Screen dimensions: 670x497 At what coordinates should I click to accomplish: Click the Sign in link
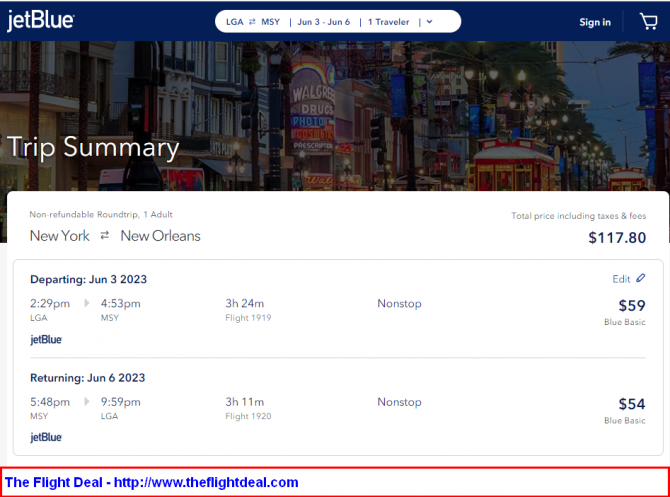tap(595, 22)
